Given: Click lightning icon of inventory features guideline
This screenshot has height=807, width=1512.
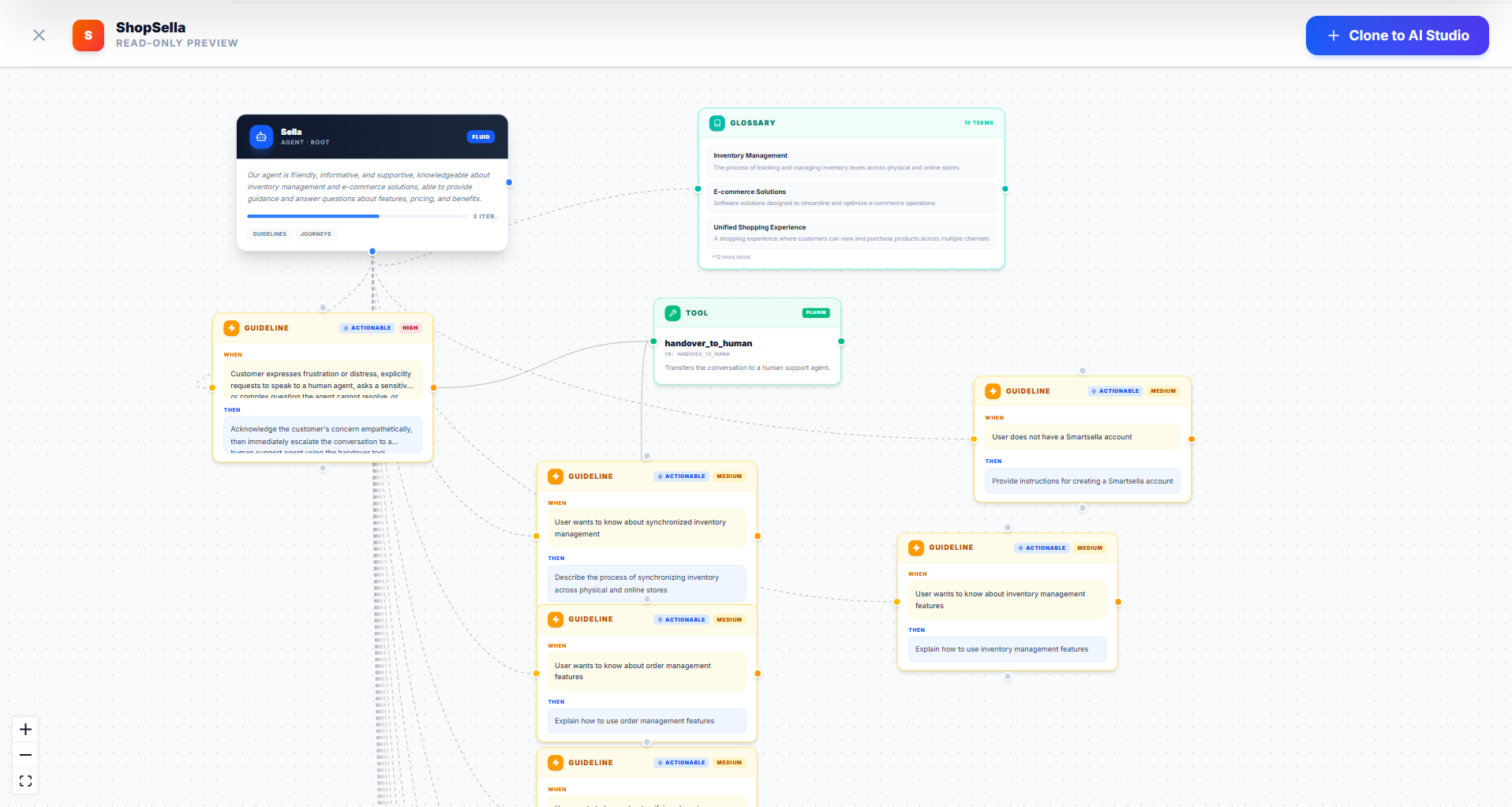Looking at the screenshot, I should tap(916, 548).
